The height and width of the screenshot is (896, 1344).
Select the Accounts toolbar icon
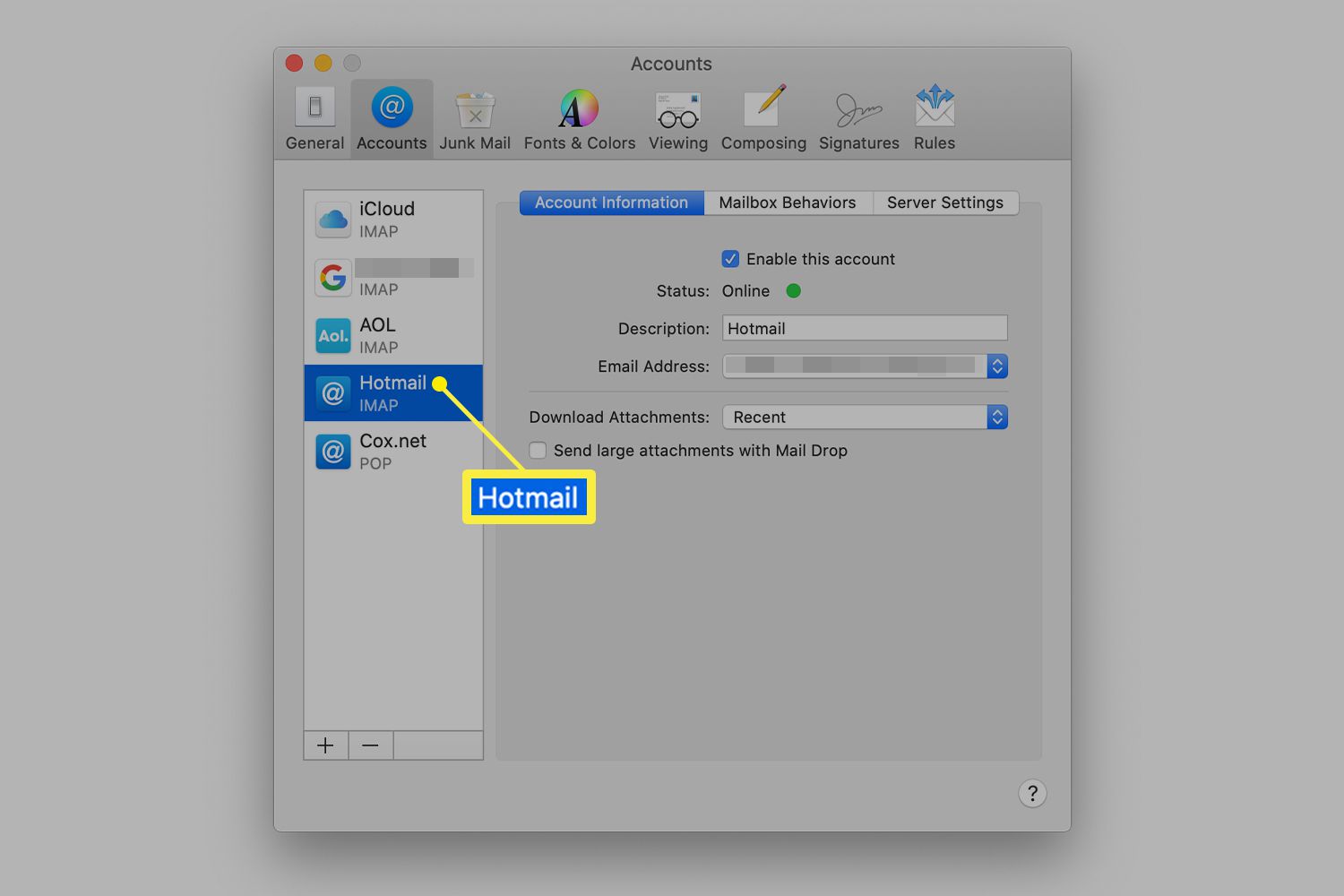coord(392,119)
